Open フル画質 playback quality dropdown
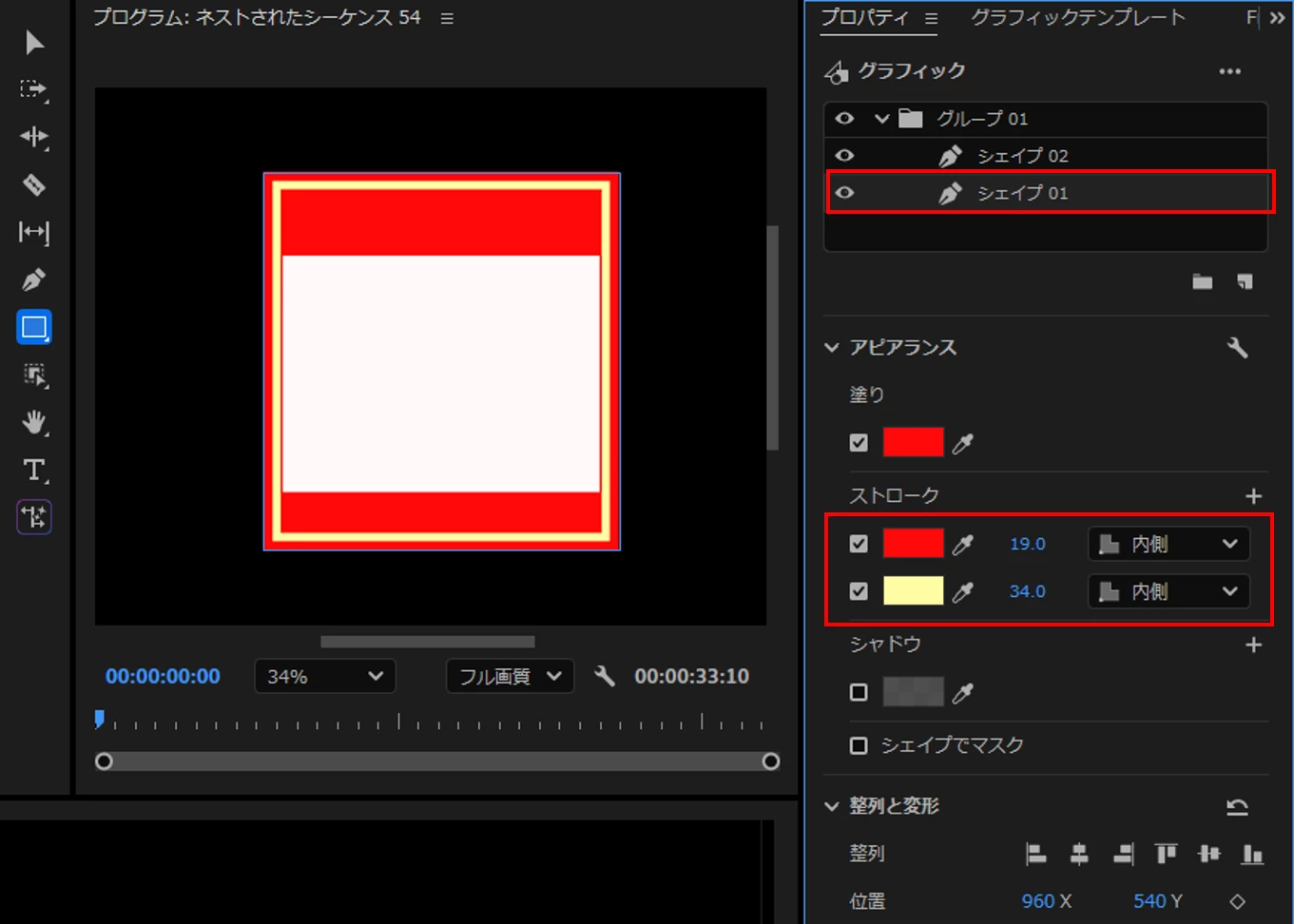The image size is (1294, 924). (x=511, y=676)
